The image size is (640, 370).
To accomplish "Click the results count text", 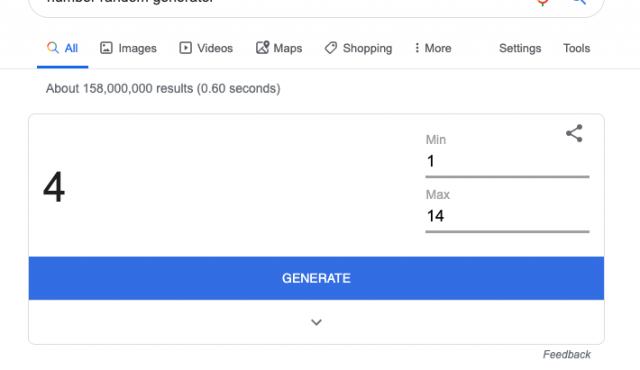I will click(x=163, y=89).
